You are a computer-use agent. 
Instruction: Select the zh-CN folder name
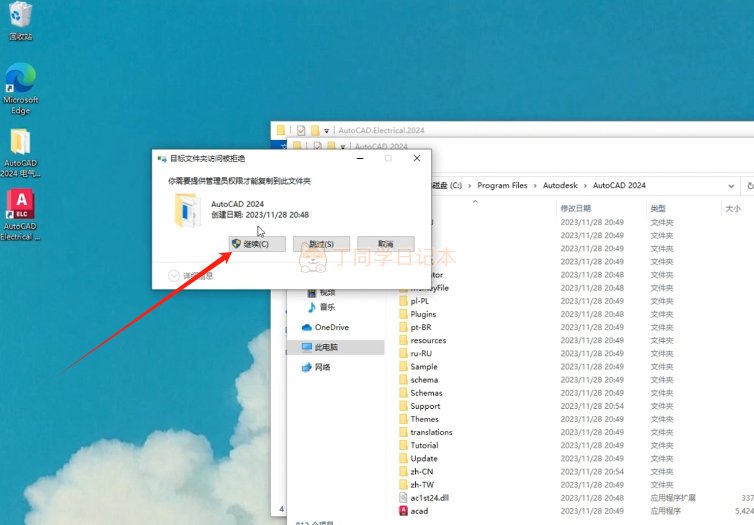click(x=422, y=472)
